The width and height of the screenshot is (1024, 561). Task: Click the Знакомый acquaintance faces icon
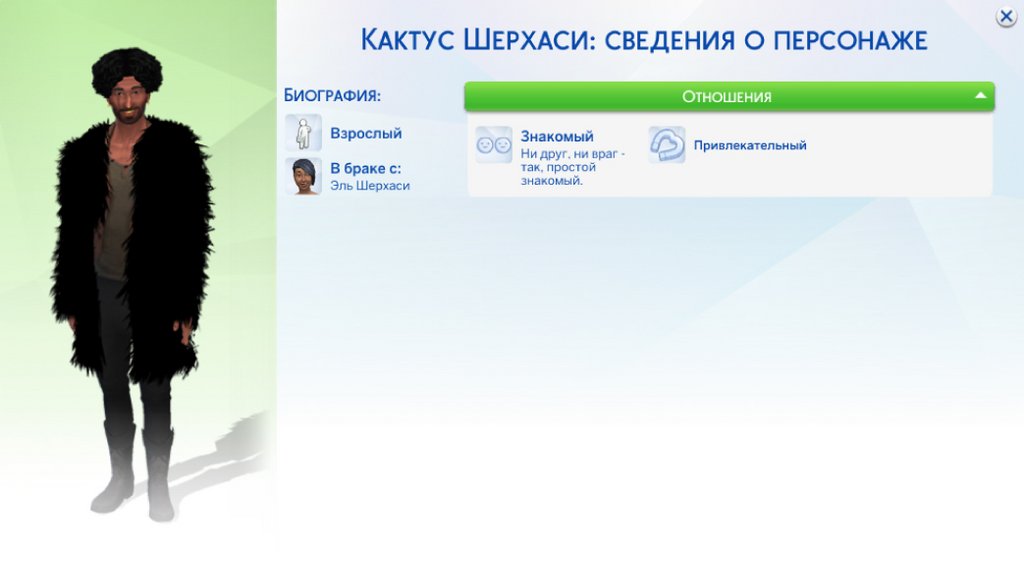click(x=494, y=145)
